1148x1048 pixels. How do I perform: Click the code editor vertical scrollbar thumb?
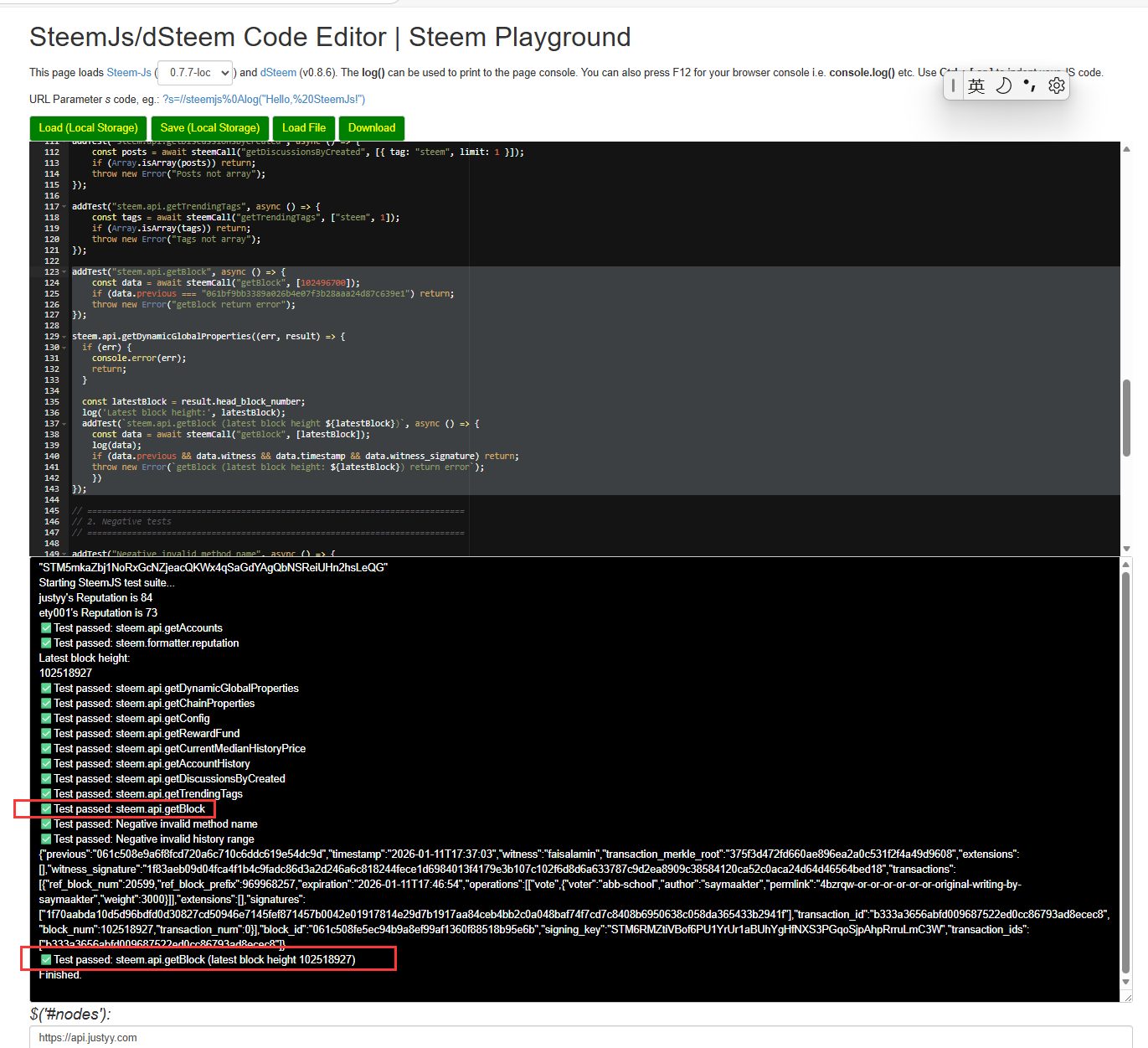pyautogui.click(x=1126, y=418)
